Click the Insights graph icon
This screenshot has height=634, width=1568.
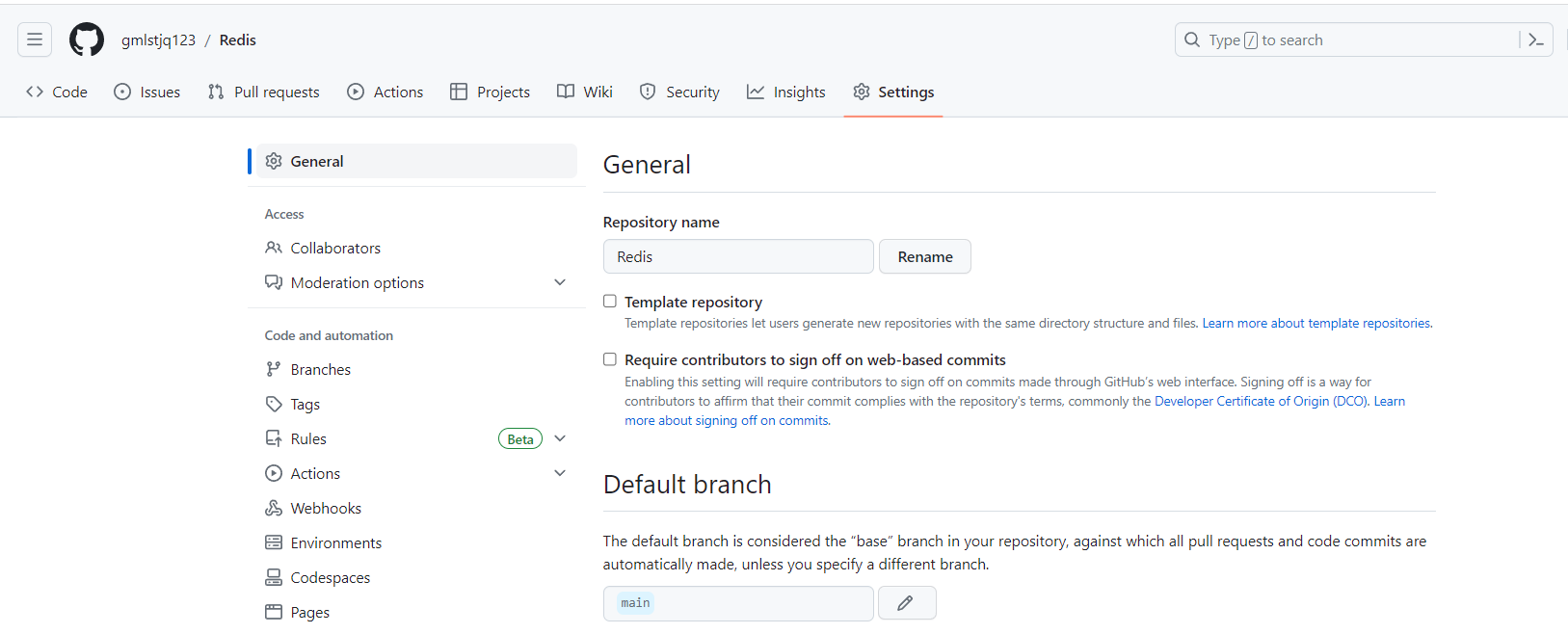(756, 92)
